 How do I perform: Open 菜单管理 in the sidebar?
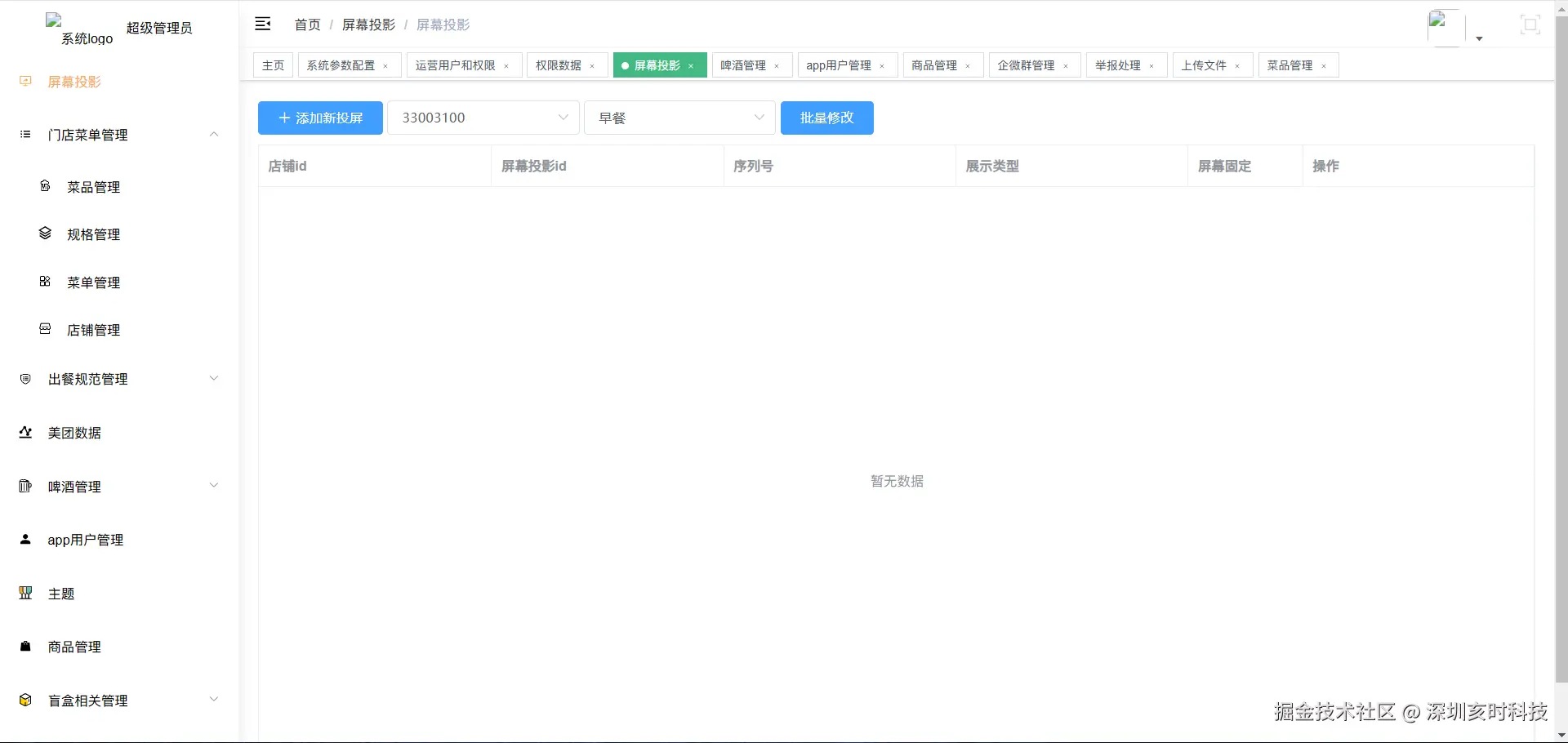(119, 283)
